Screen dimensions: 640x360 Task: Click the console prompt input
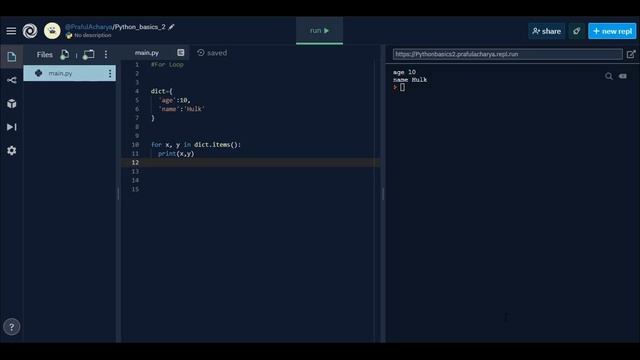[402, 87]
